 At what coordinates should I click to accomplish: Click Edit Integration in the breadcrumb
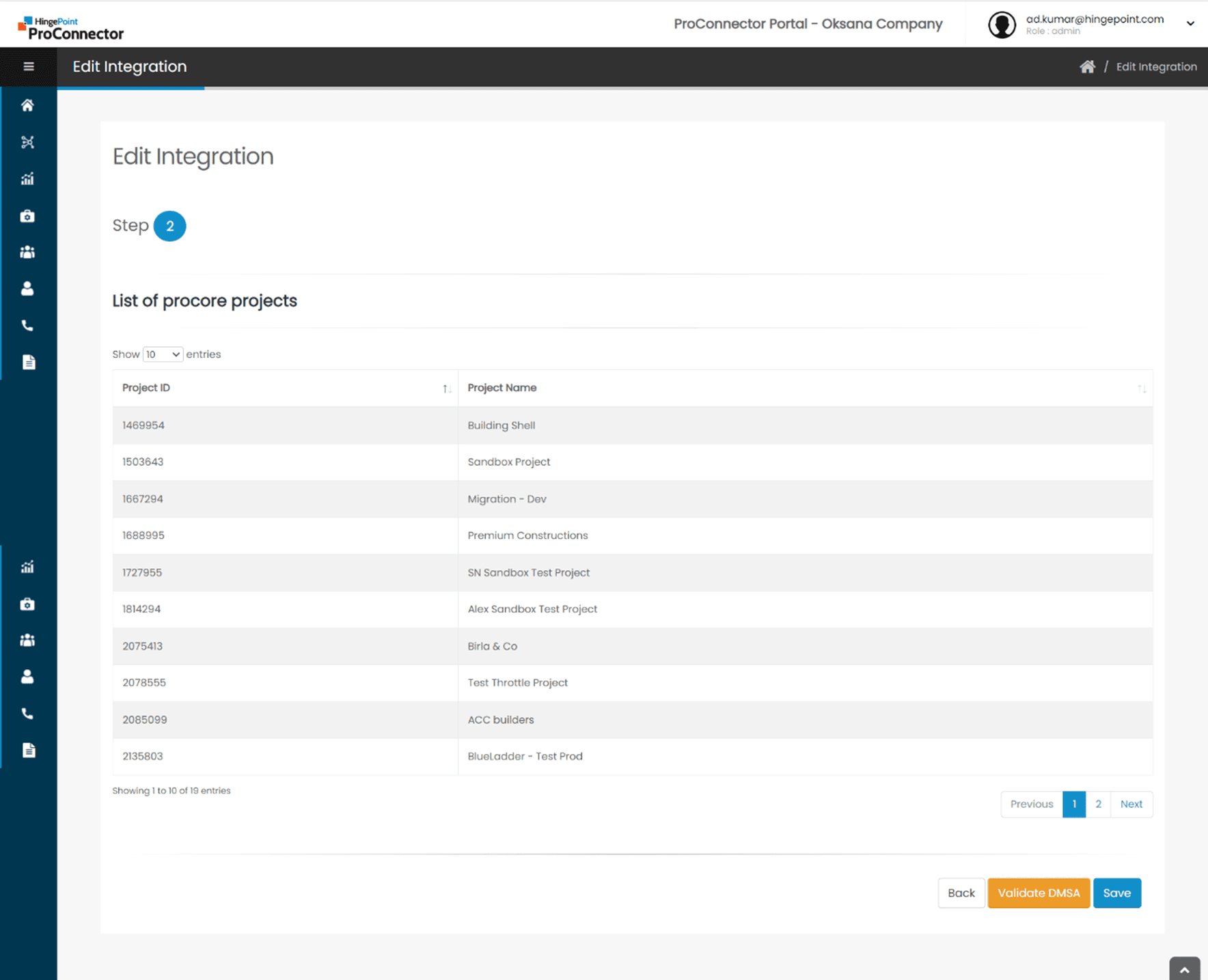pos(1156,66)
